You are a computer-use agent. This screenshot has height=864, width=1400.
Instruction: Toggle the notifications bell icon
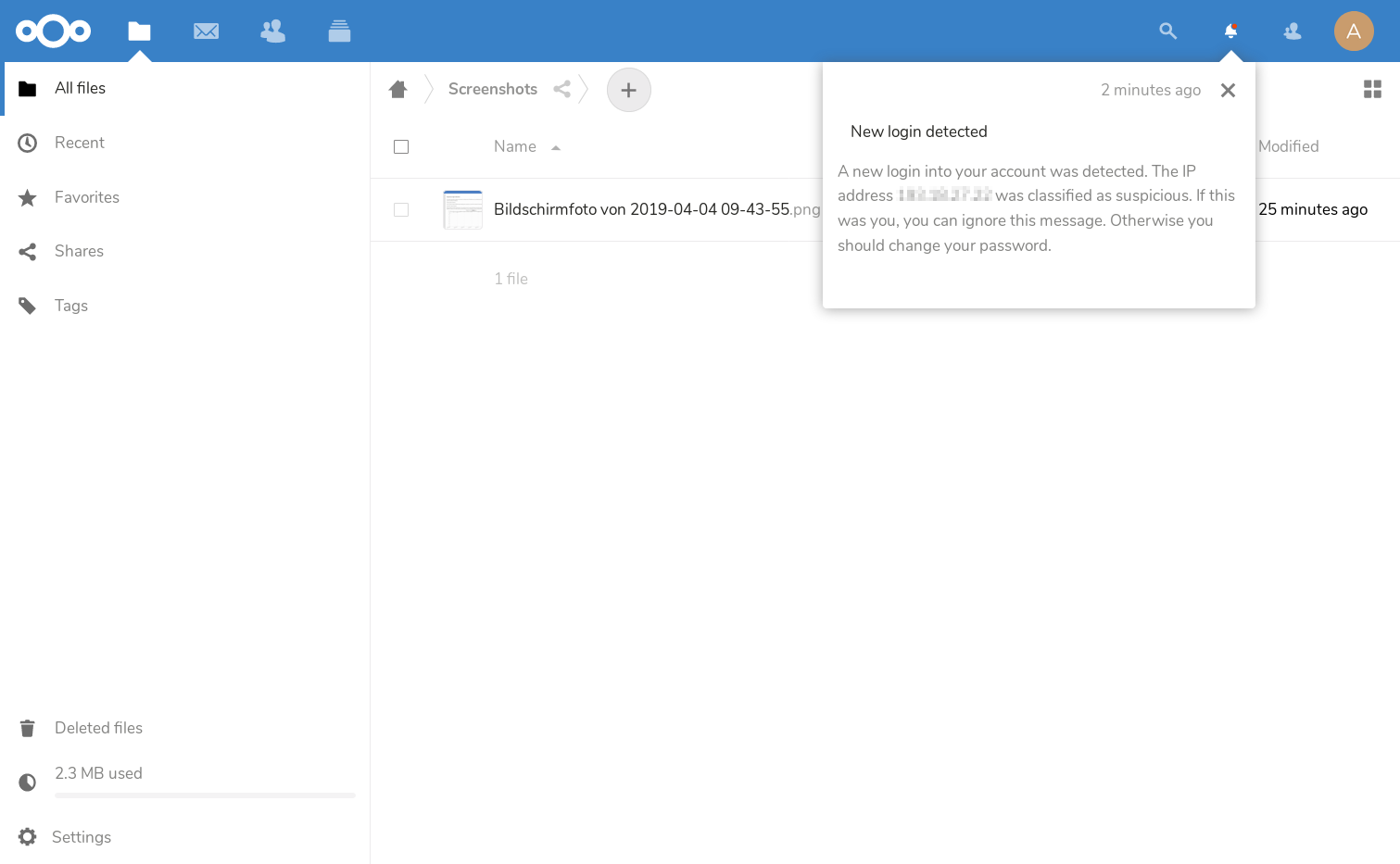1230,31
